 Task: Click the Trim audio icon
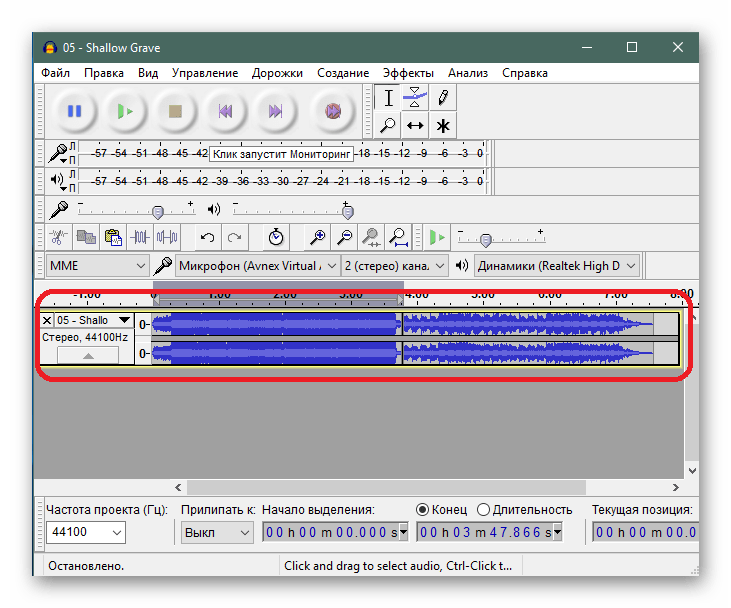pos(140,237)
